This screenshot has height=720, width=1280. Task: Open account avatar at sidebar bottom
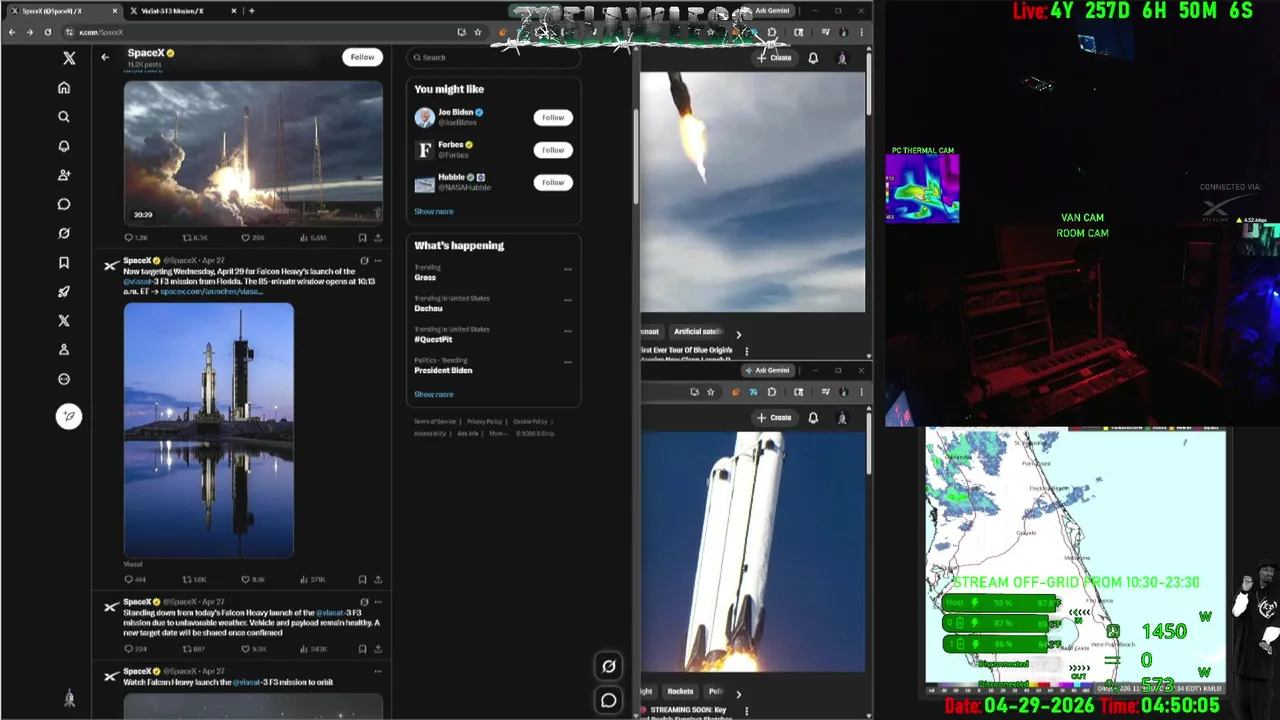[69, 699]
